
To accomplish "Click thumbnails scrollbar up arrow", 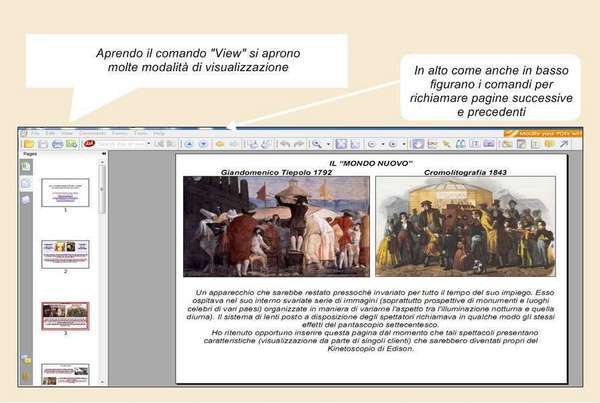I will pos(102,162).
